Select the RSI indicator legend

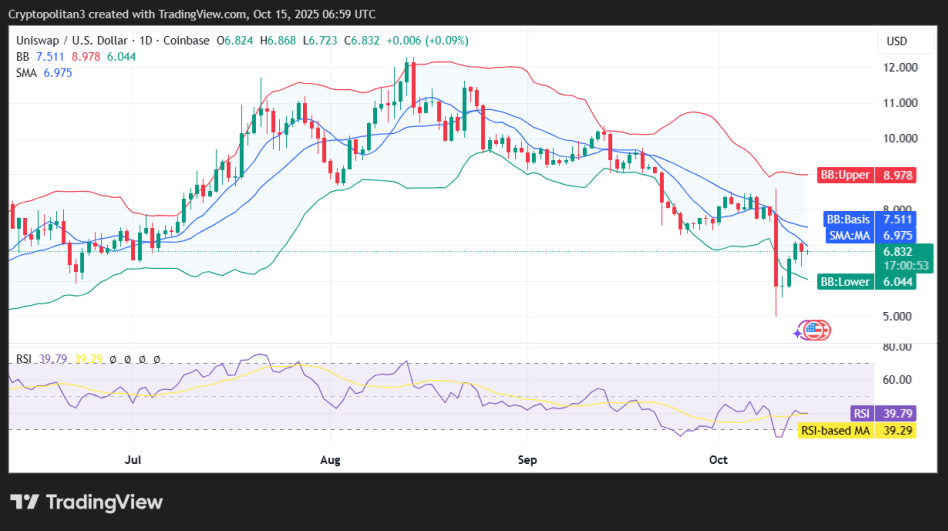[24, 358]
